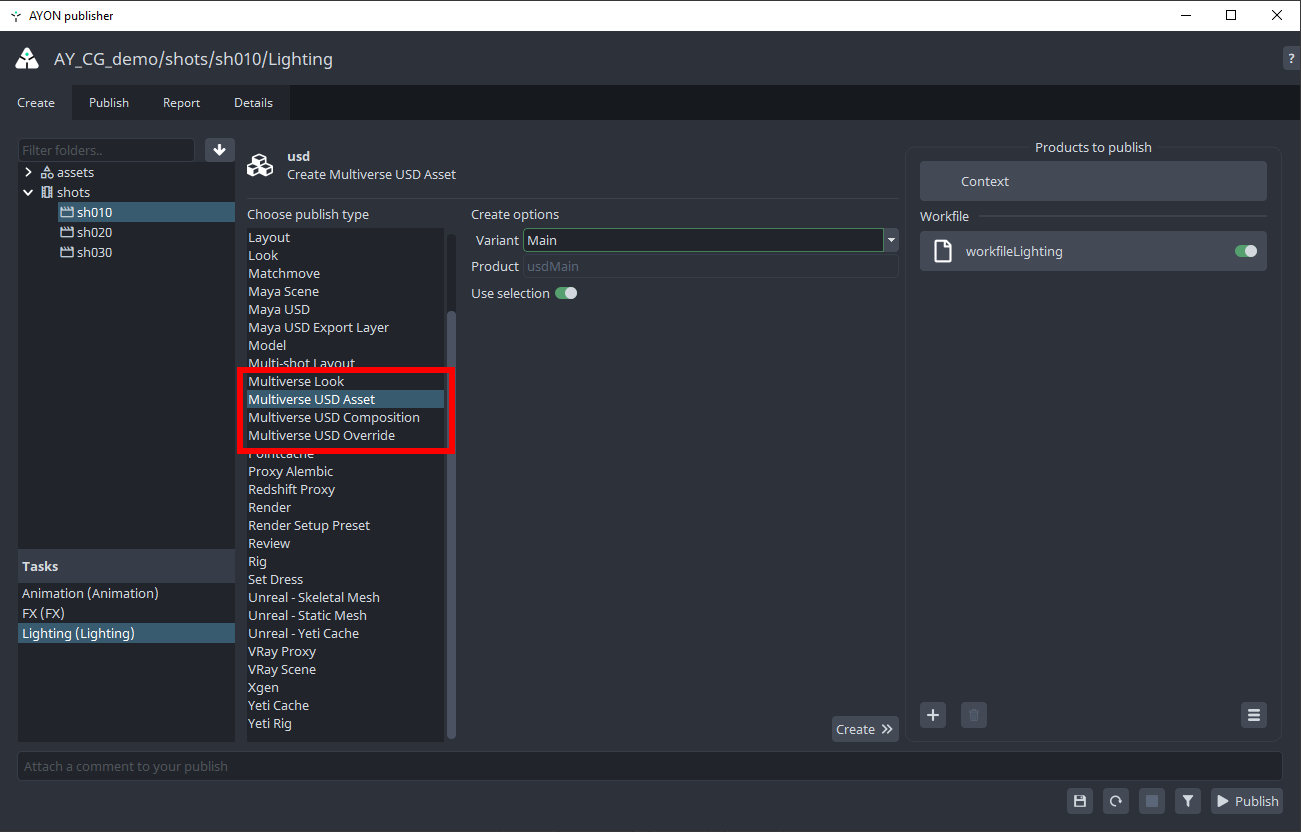Select Multiverse USD Asset type

(345, 399)
